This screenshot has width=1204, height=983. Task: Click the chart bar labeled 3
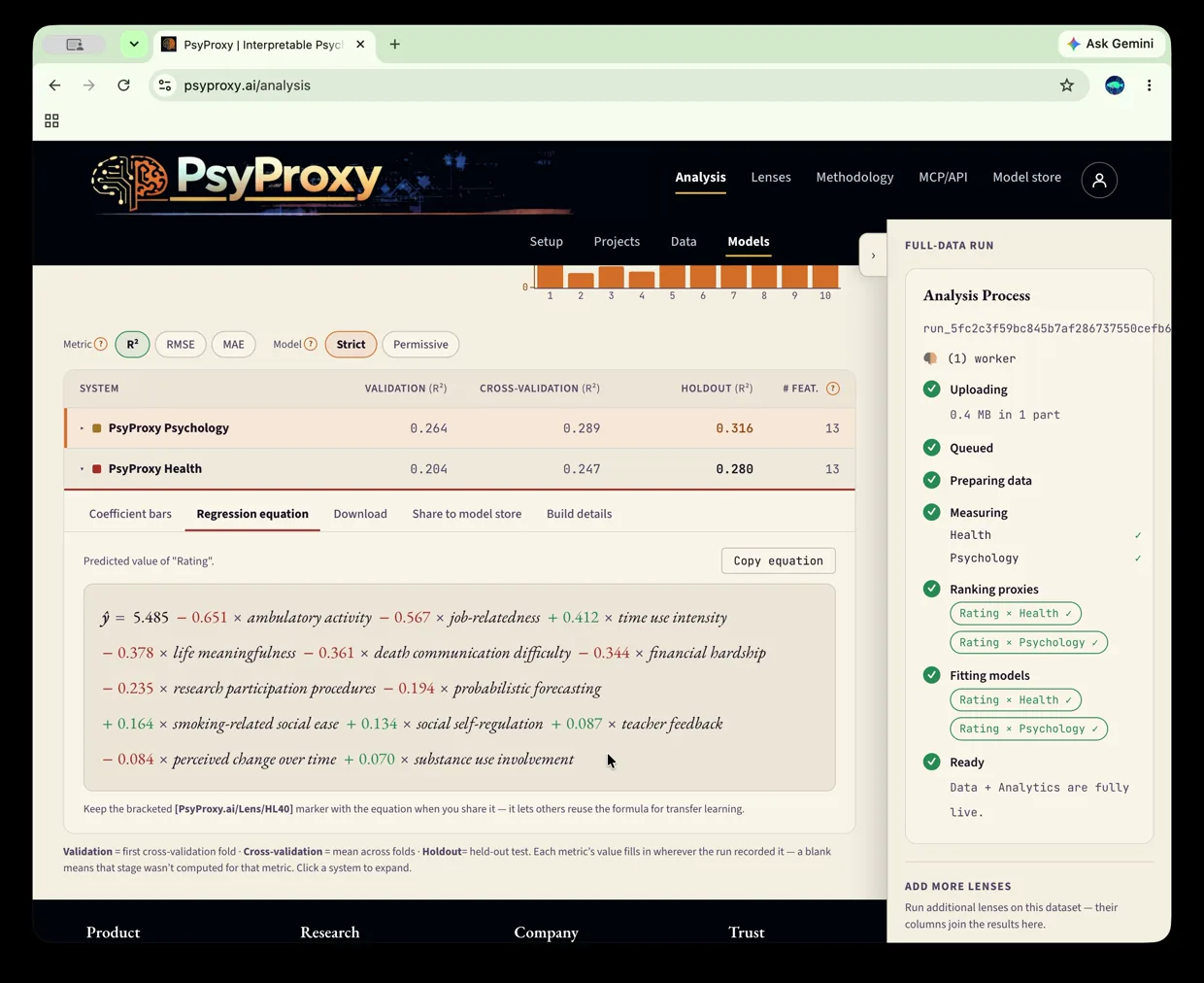pyautogui.click(x=611, y=276)
